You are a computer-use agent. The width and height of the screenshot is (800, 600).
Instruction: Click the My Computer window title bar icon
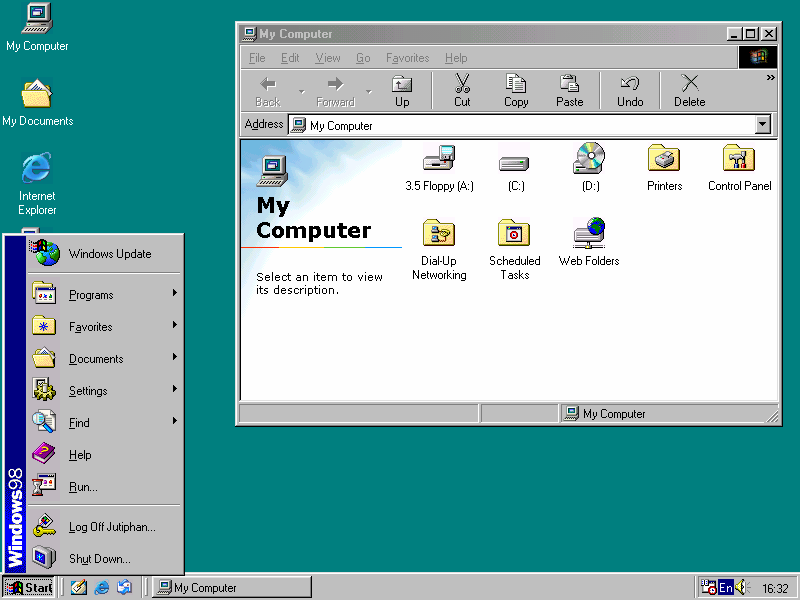pos(249,34)
